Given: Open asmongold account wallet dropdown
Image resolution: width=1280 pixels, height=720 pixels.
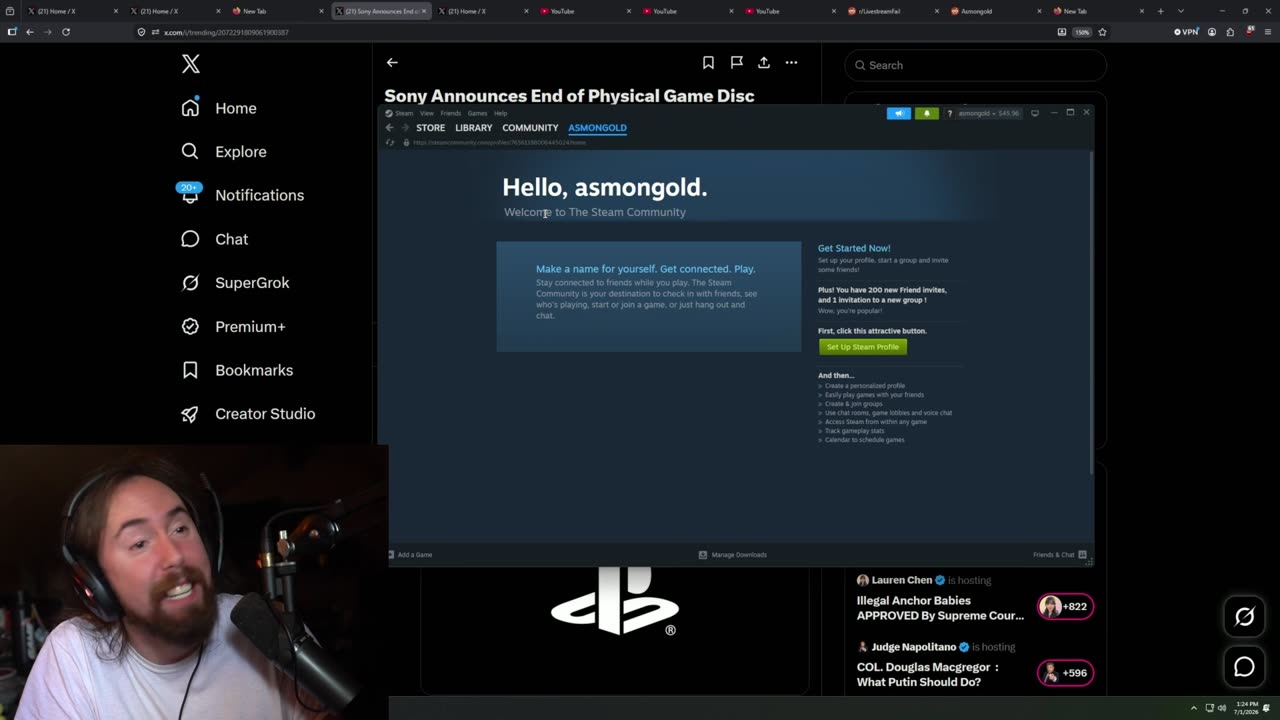Looking at the screenshot, I should click(989, 113).
